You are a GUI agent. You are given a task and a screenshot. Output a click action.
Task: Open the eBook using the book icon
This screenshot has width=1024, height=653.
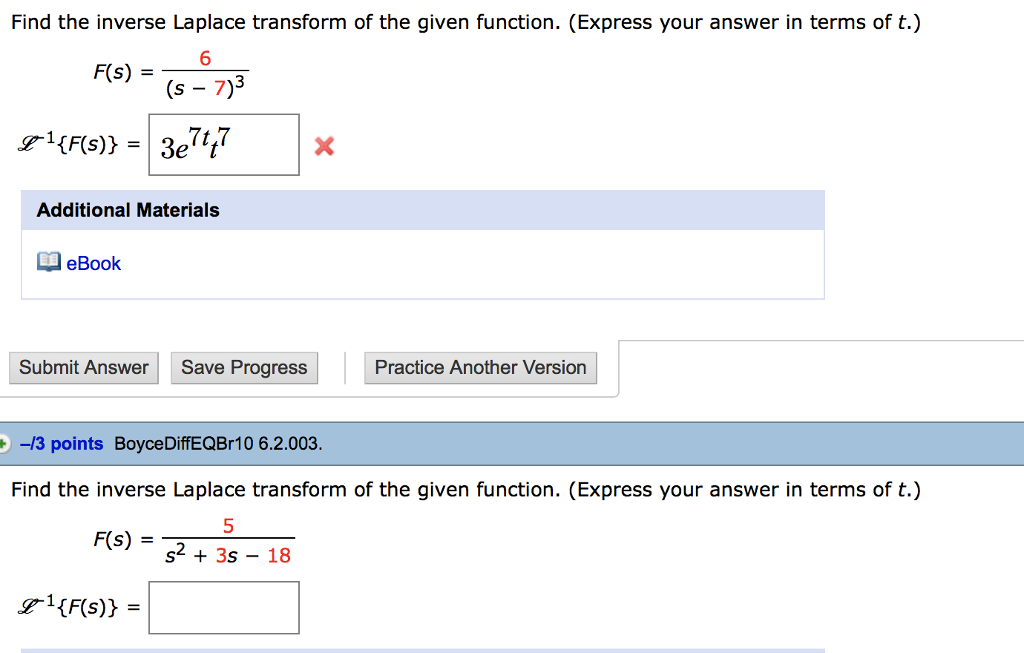pyautogui.click(x=47, y=262)
